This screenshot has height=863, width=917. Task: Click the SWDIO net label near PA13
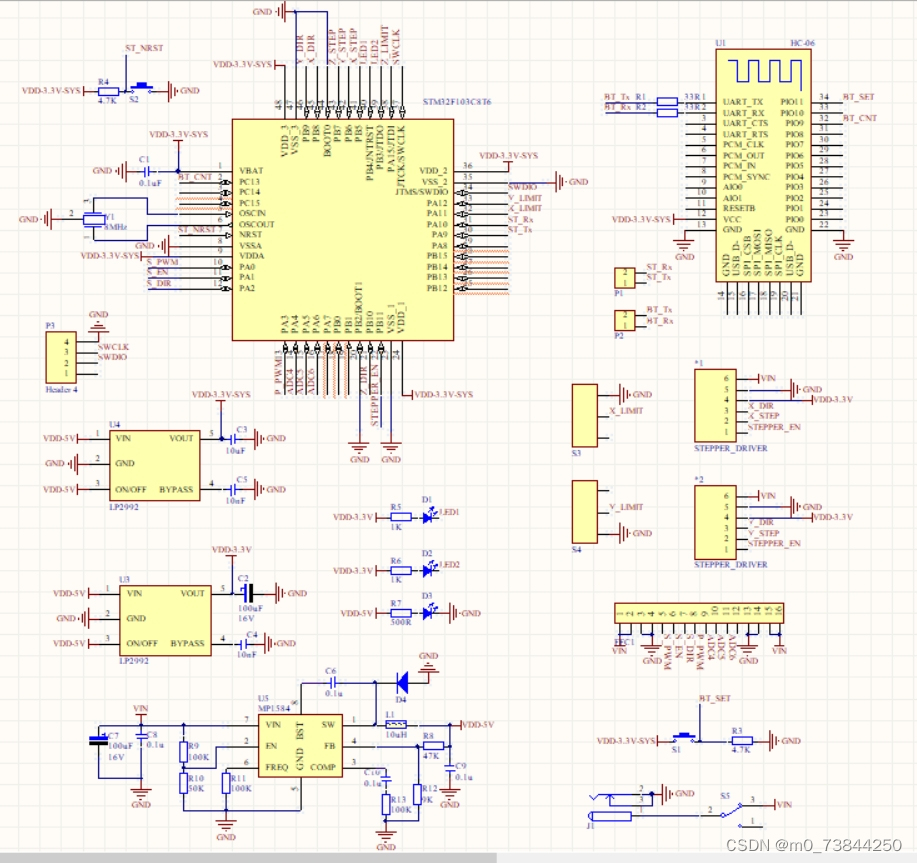coord(522,187)
